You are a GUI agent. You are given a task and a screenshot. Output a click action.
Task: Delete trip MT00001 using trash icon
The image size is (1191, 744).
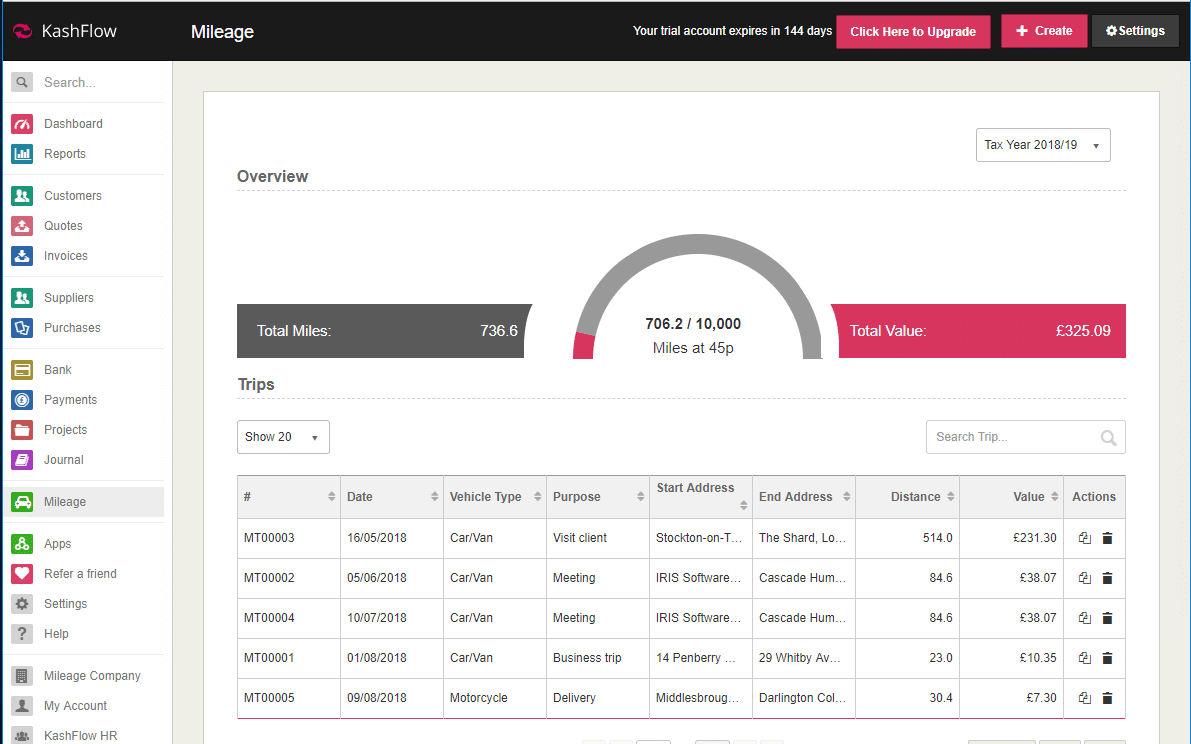pyautogui.click(x=1107, y=658)
